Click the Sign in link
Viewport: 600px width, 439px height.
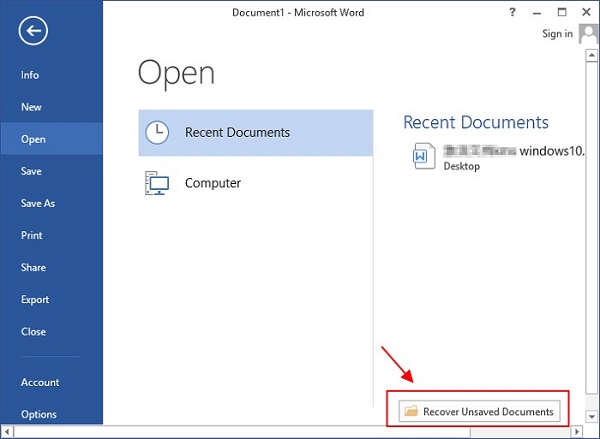[557, 34]
